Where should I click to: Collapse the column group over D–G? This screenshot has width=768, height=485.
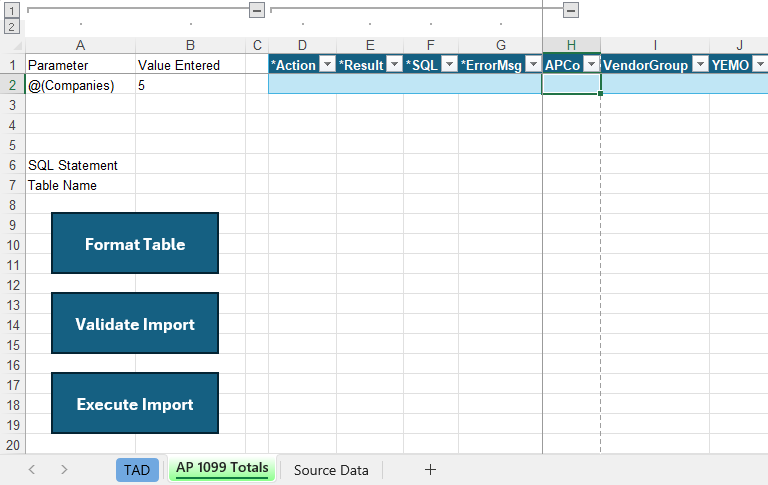coord(571,10)
